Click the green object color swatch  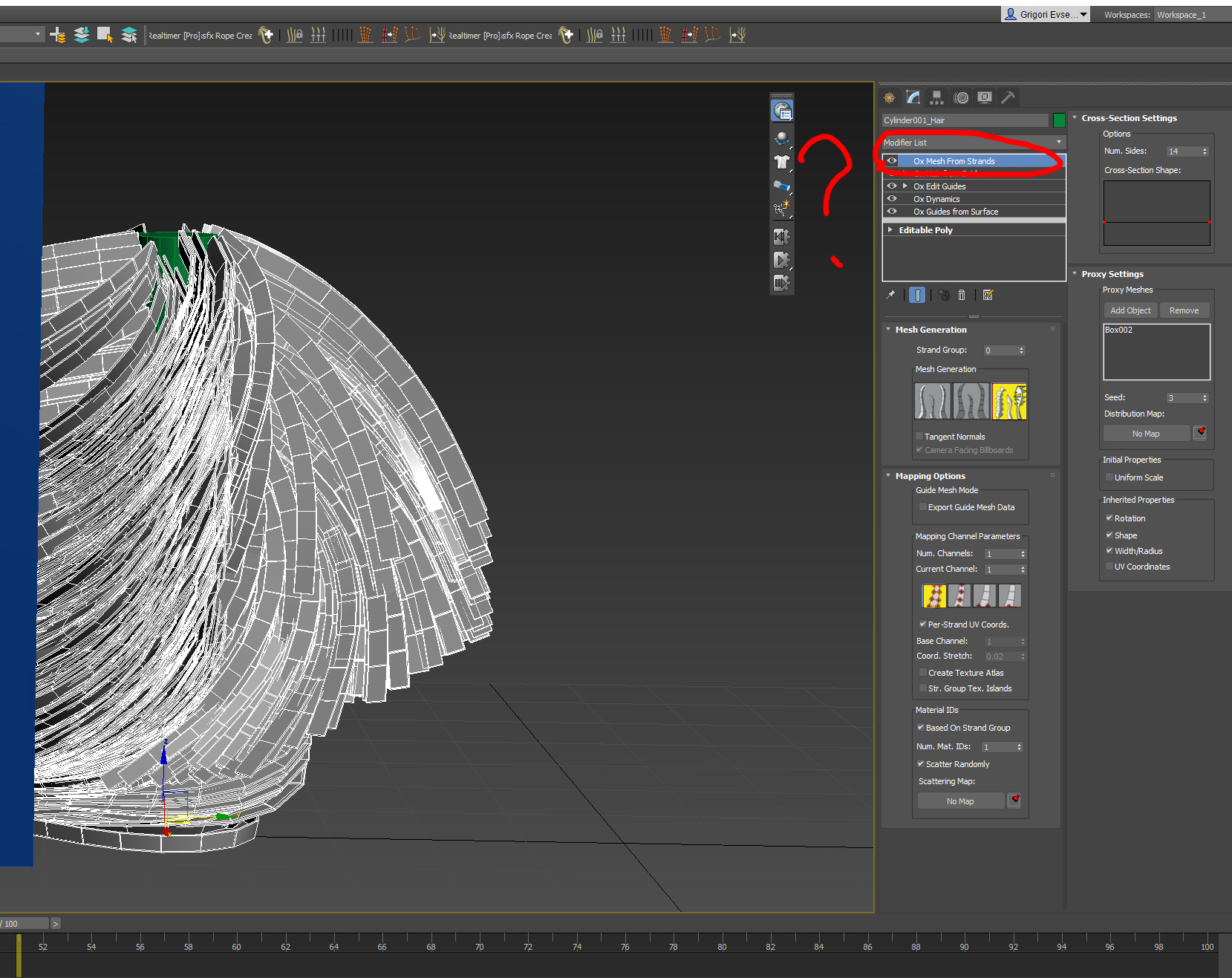tap(1059, 120)
